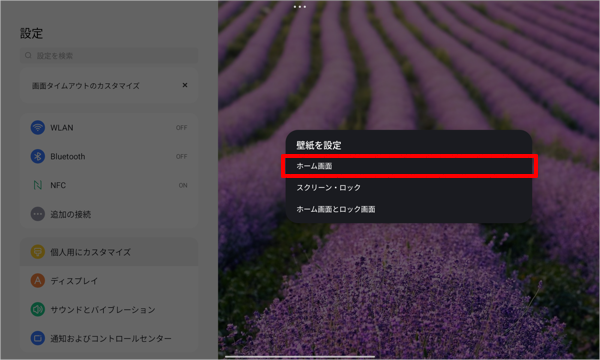
Task: Click WLAN OFF status label
Action: 181,127
